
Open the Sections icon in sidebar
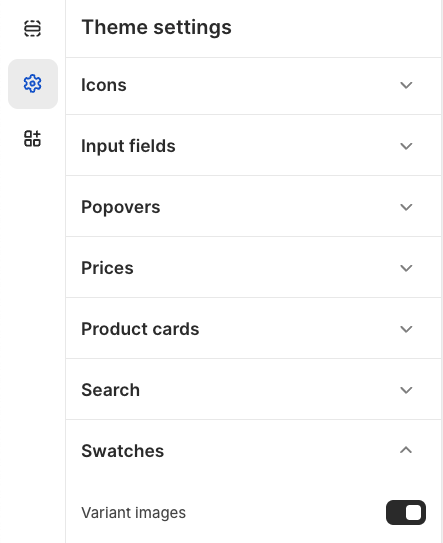point(33,28)
